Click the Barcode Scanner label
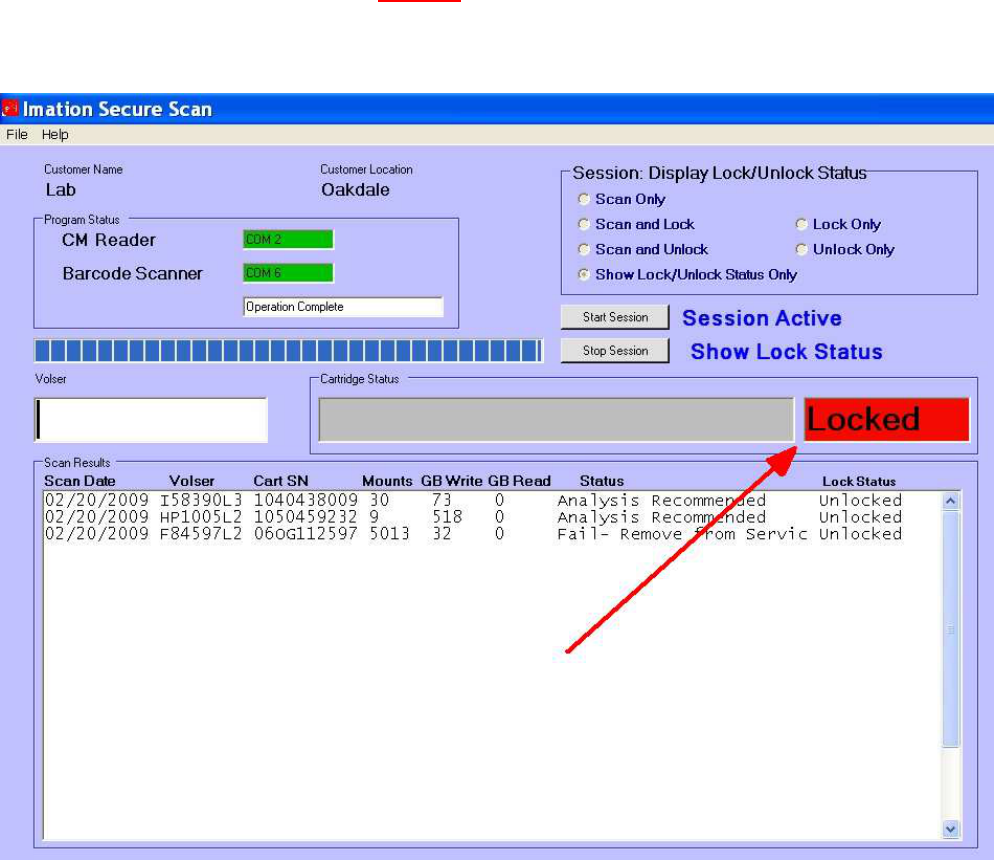The image size is (994, 860). 132,274
